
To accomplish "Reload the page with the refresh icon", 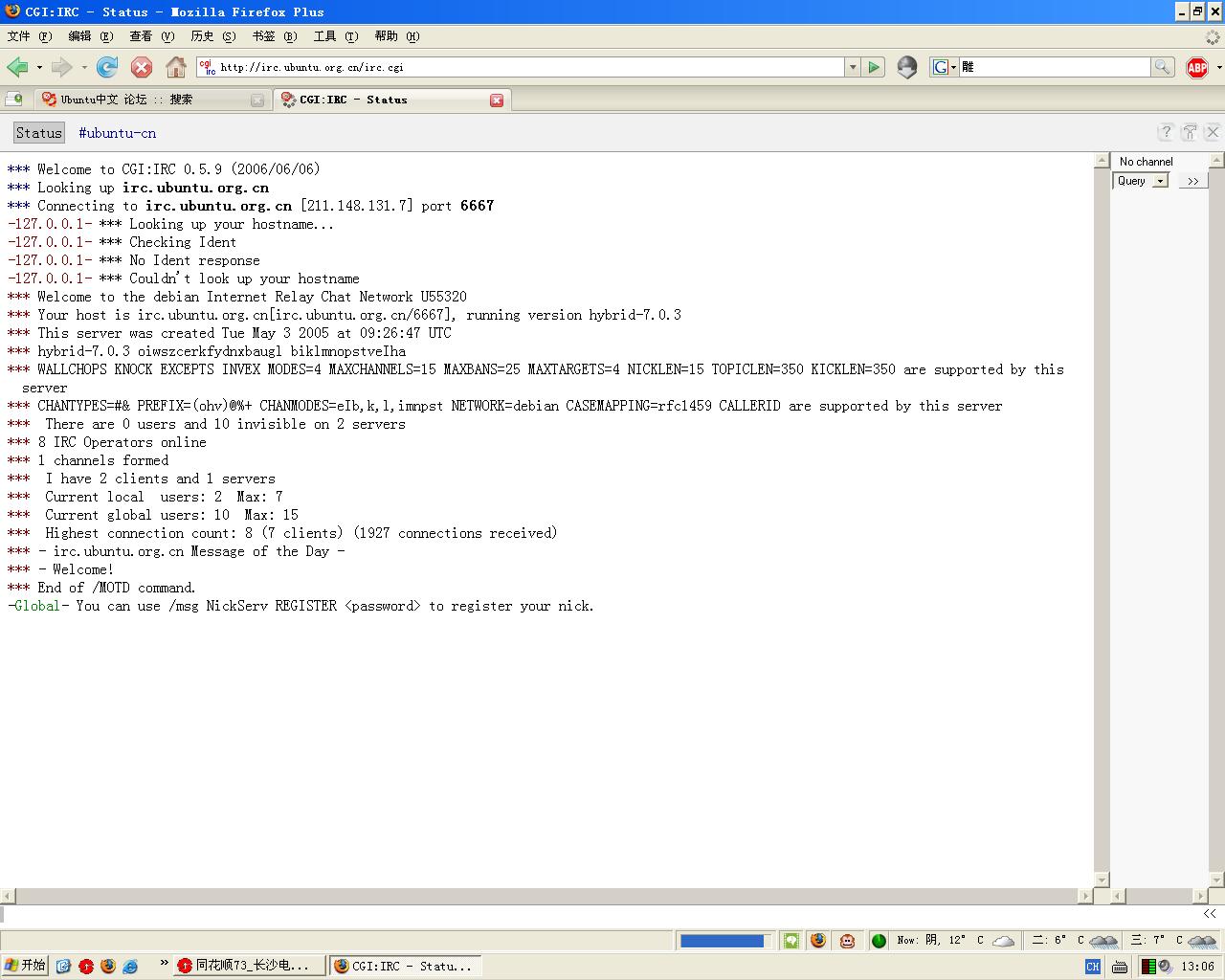I will coord(107,67).
